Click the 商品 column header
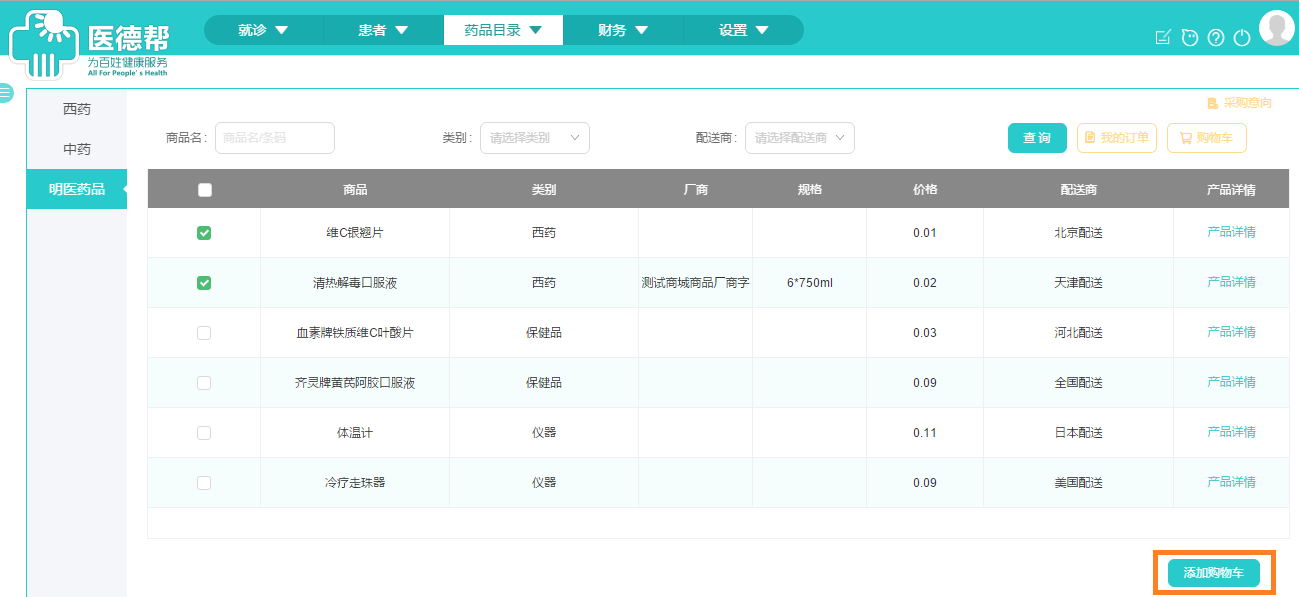The image size is (1299, 597). click(355, 190)
